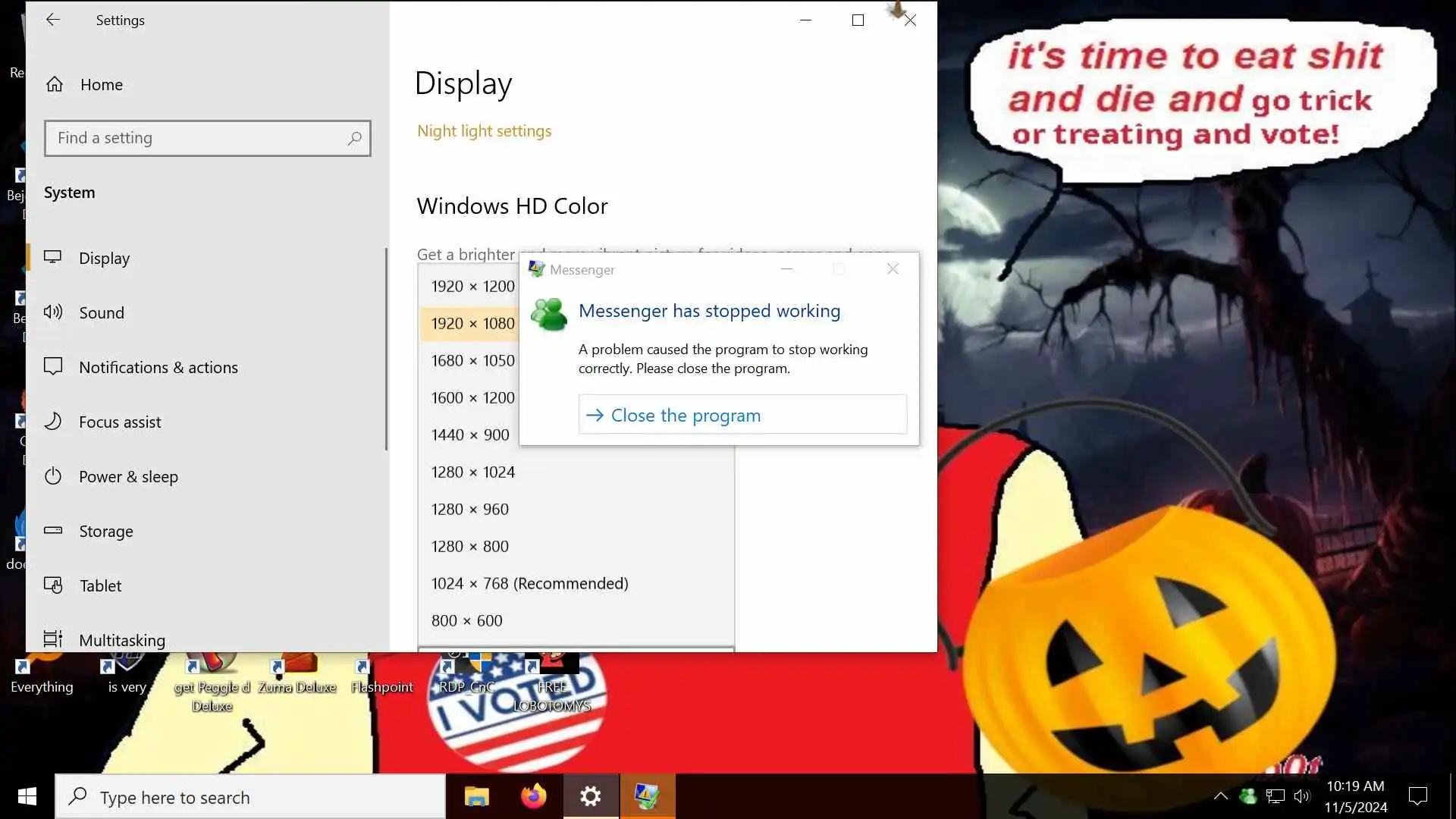Click the Find a setting field
Image resolution: width=1456 pixels, height=819 pixels.
click(197, 138)
